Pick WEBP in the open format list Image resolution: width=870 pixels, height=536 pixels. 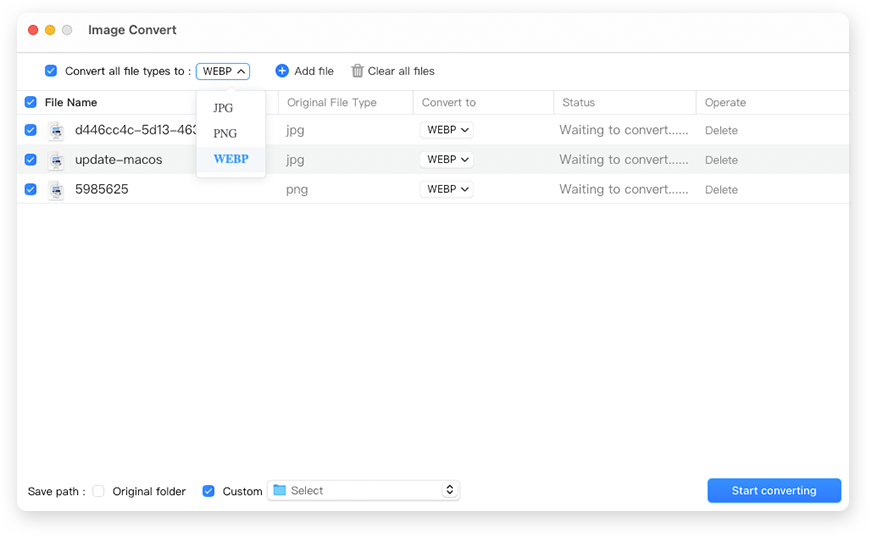coord(231,159)
